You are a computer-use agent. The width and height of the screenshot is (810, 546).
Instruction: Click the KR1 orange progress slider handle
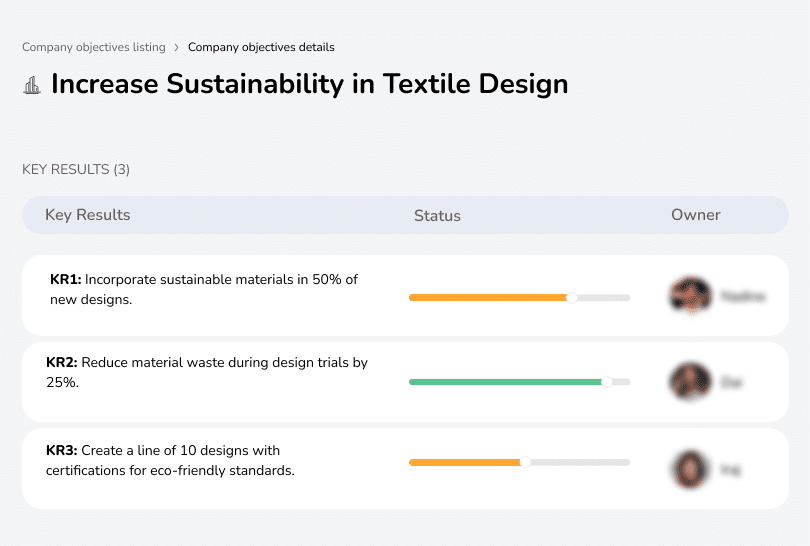pyautogui.click(x=571, y=298)
